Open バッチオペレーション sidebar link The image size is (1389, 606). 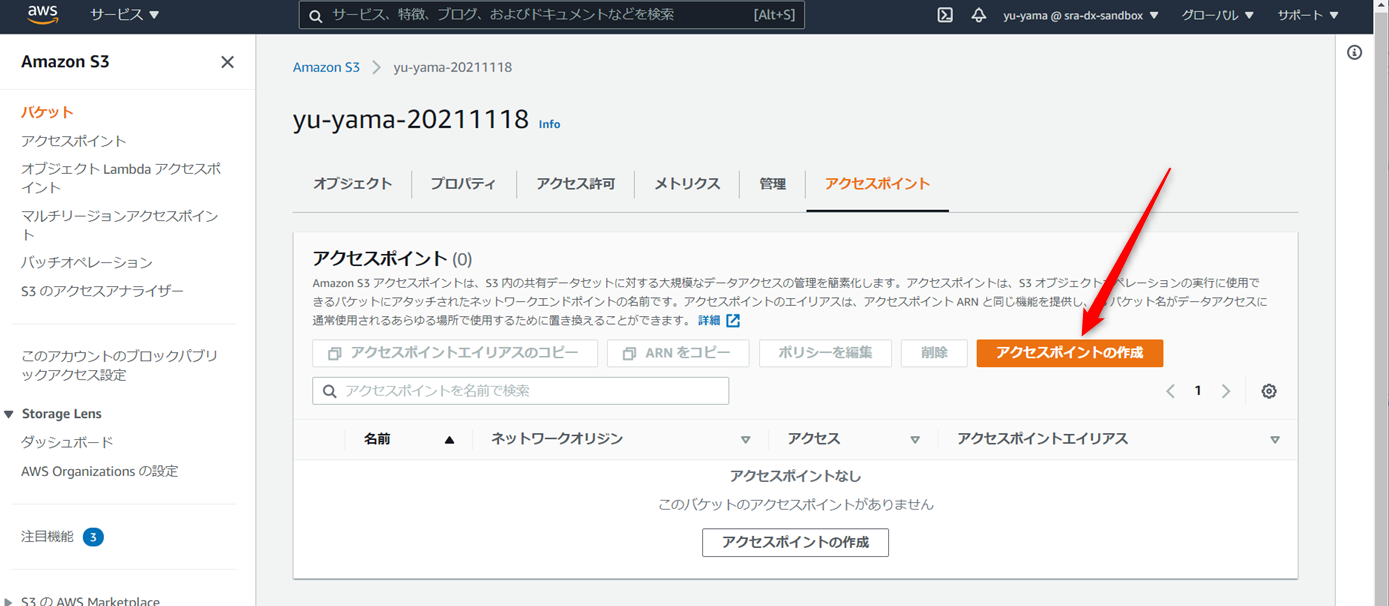(x=87, y=262)
